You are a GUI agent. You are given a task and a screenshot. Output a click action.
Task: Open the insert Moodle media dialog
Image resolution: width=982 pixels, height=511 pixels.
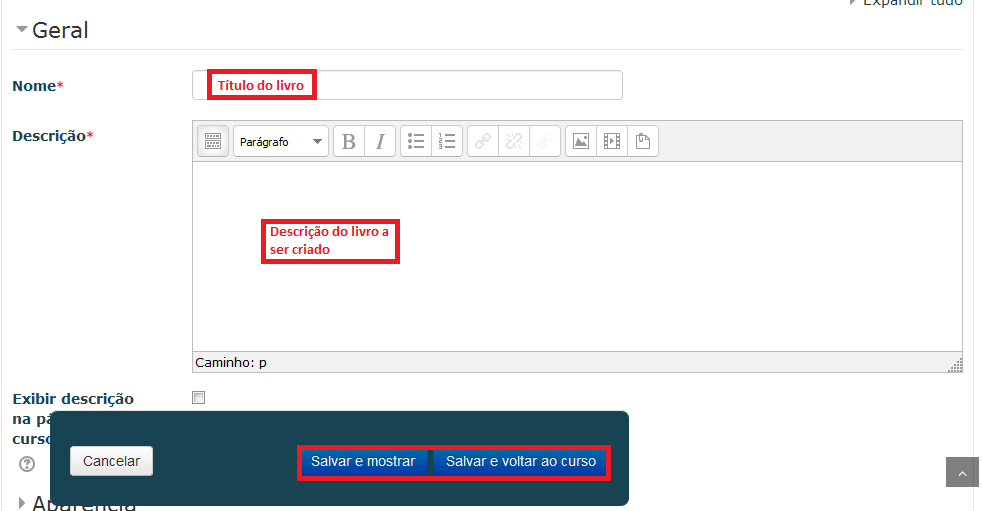coord(611,142)
